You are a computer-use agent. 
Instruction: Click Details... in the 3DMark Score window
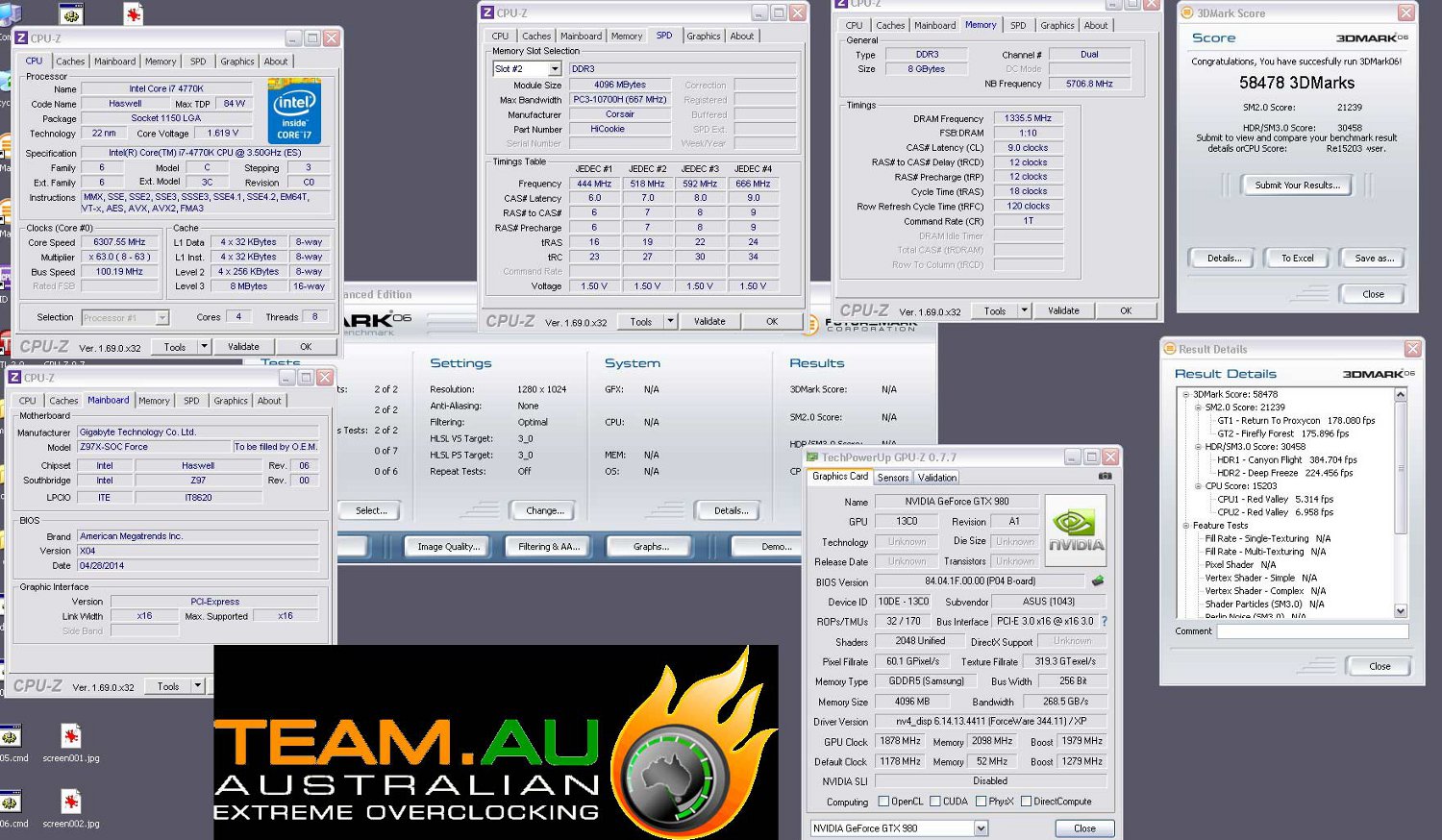click(x=1224, y=259)
